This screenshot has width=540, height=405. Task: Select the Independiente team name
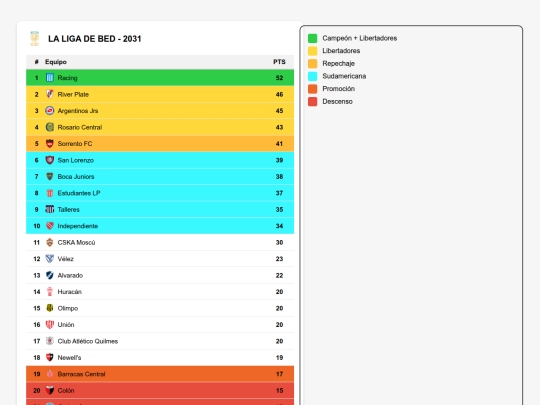pyautogui.click(x=78, y=226)
